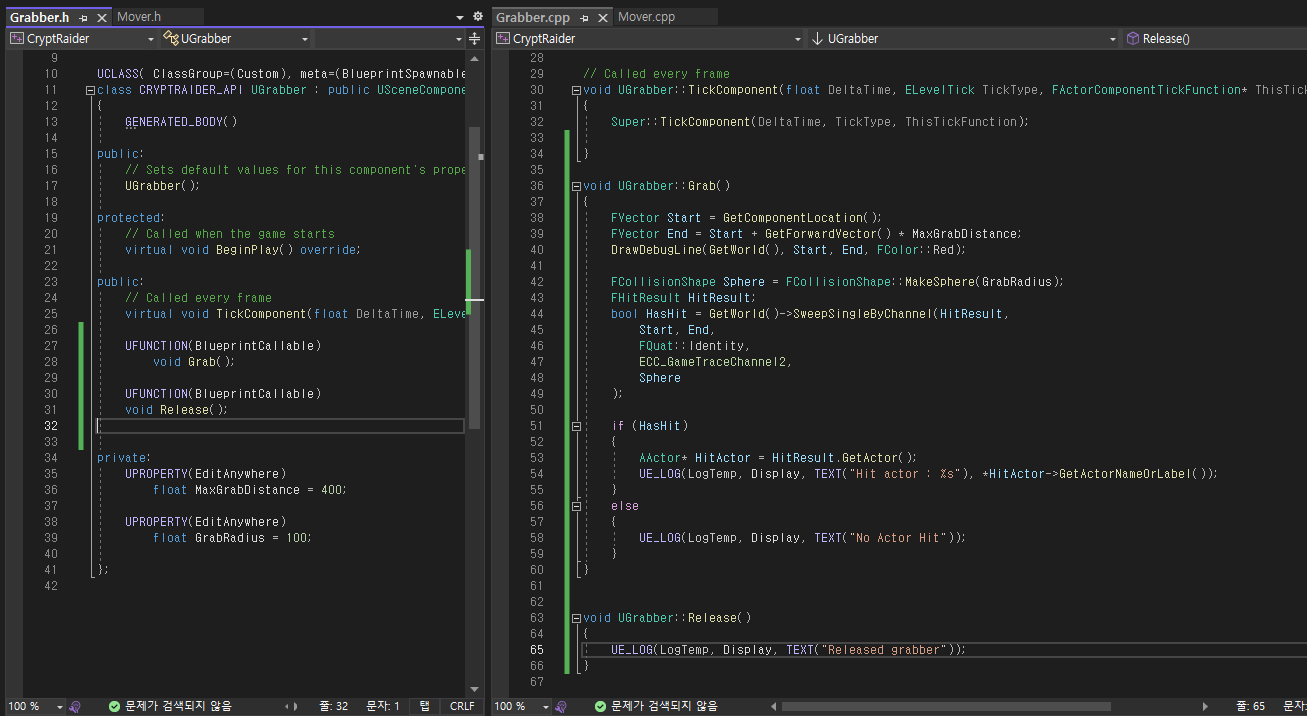Pin the Grabber.h tab
Image resolution: width=1307 pixels, height=716 pixels.
pyautogui.click(x=84, y=18)
